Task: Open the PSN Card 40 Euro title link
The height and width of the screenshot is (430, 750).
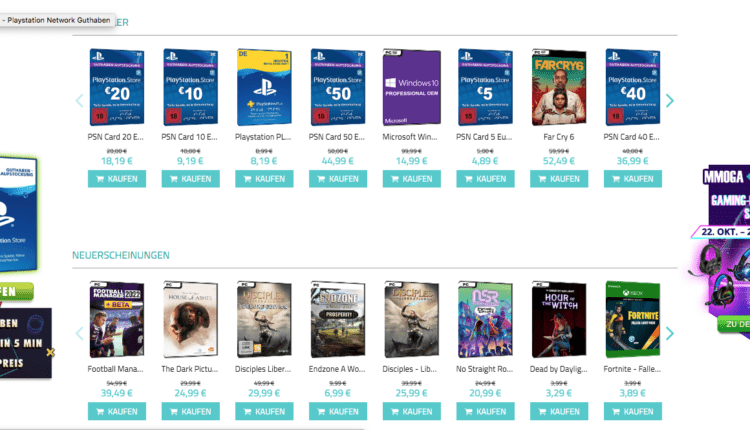Action: click(631, 137)
